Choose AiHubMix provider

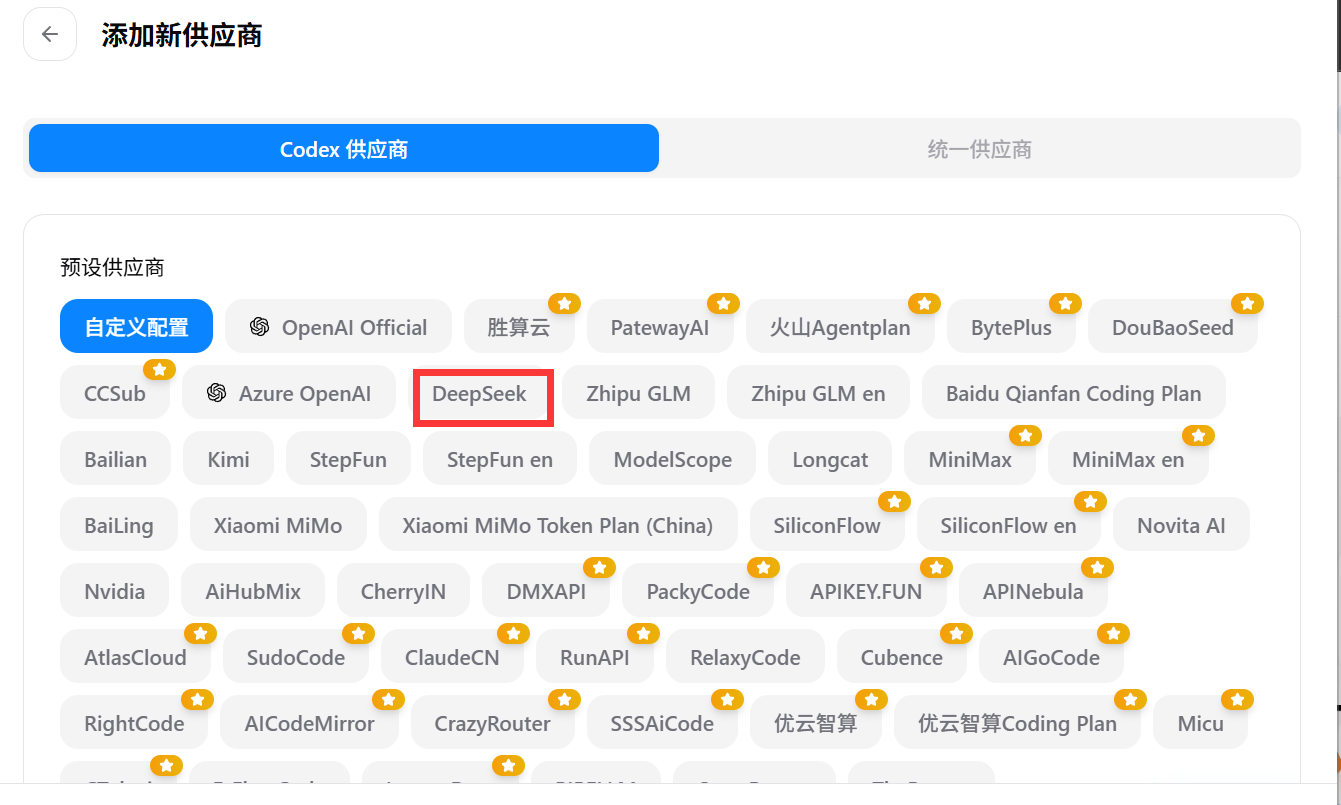pyautogui.click(x=253, y=590)
